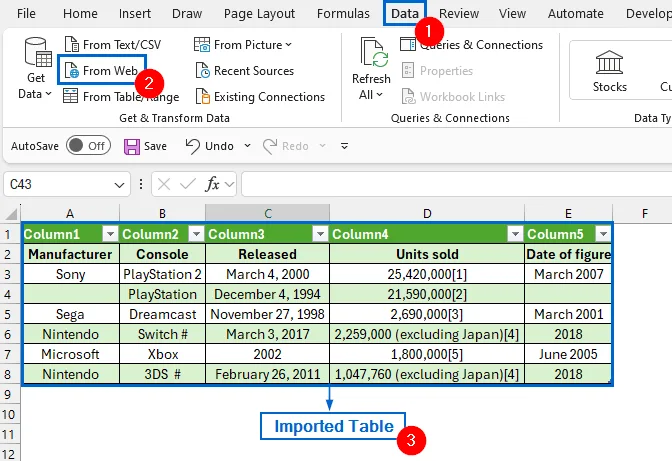Select From Text/CSV import option
Screen dimensions: 672x461
[x=113, y=45]
